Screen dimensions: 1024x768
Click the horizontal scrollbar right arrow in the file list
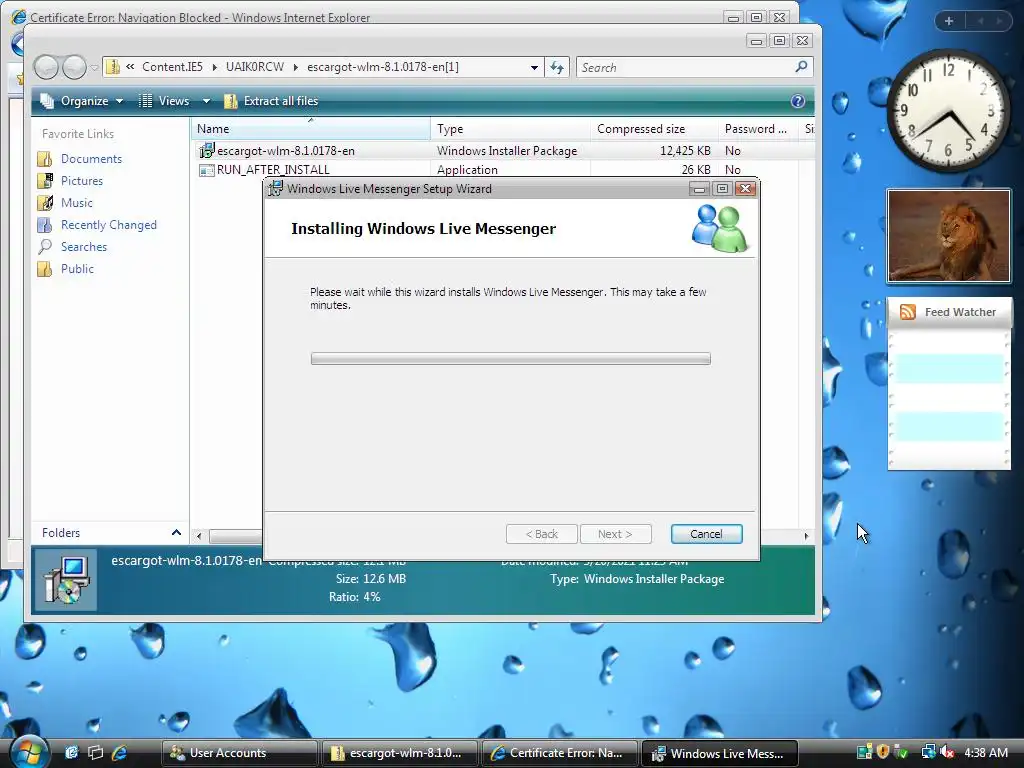click(x=806, y=536)
